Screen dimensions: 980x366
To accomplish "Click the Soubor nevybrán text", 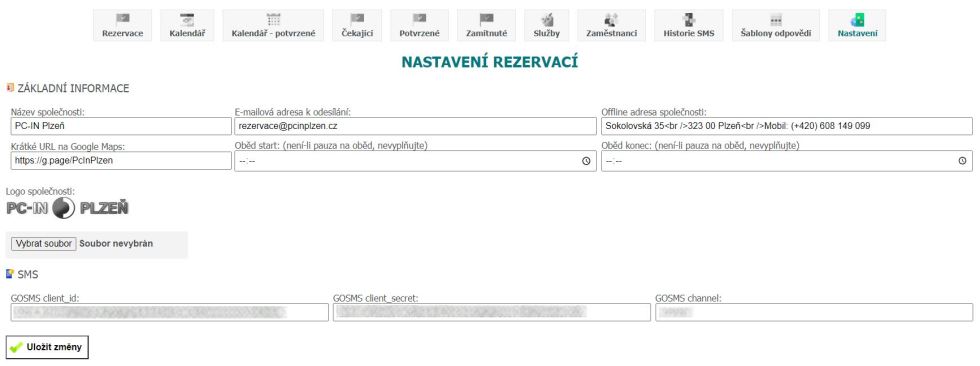I will [116, 244].
